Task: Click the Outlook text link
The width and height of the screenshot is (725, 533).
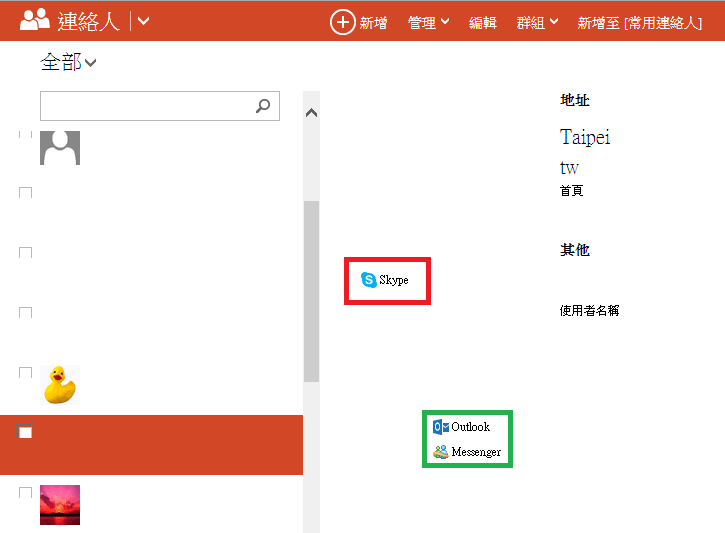Action: [471, 427]
